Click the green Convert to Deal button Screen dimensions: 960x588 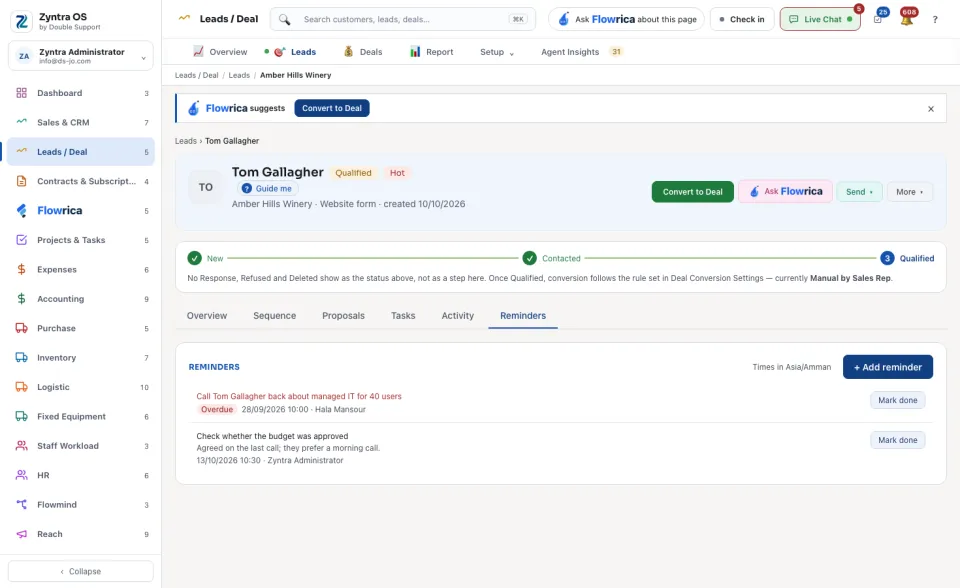coord(692,192)
